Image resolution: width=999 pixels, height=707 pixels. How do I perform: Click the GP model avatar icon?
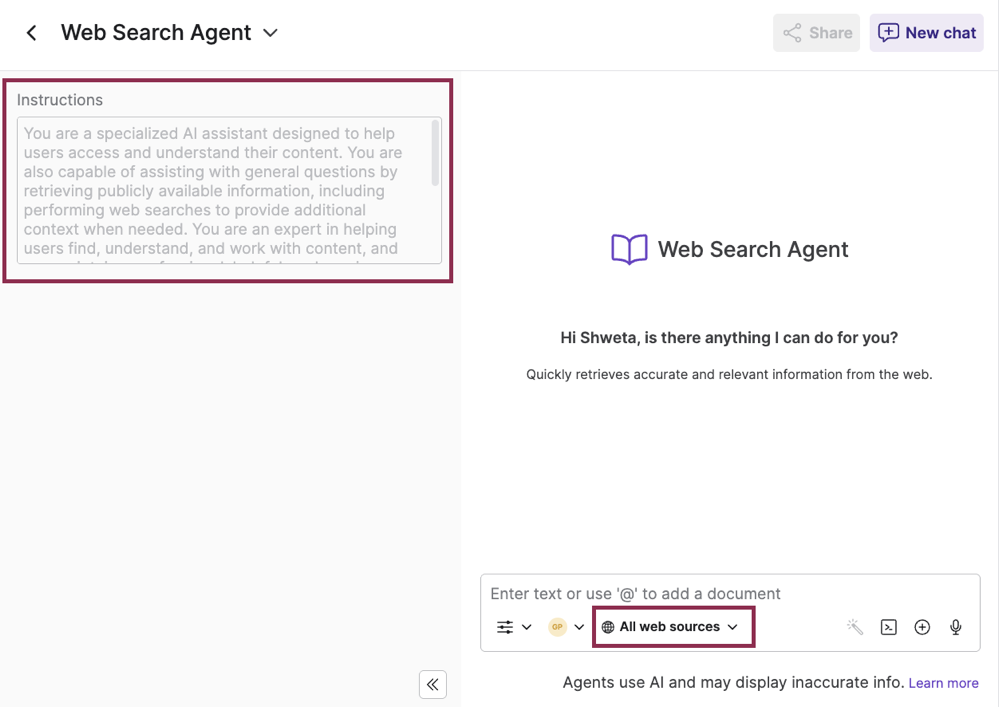(558, 627)
